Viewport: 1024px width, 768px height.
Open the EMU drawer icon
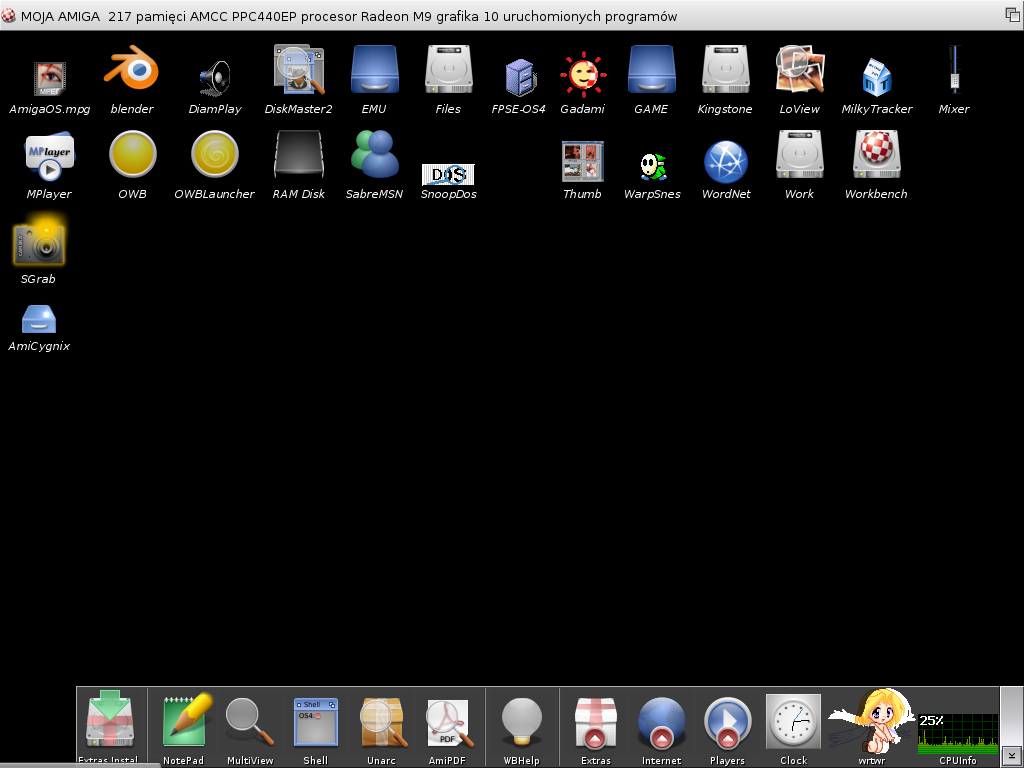point(374,69)
